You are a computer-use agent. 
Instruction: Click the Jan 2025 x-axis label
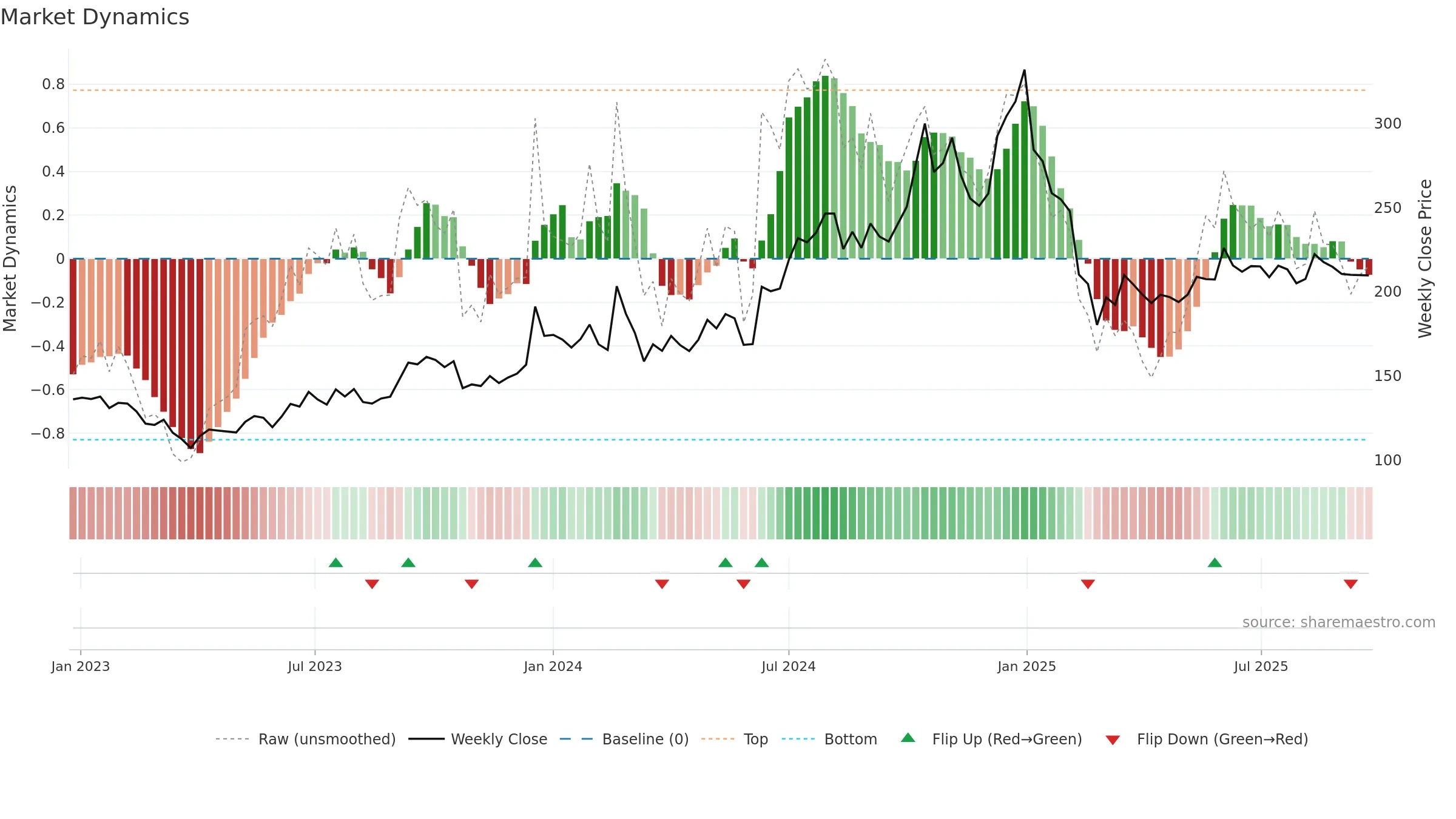pyautogui.click(x=1027, y=666)
